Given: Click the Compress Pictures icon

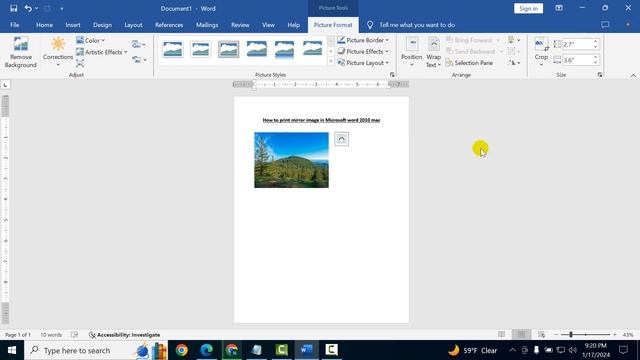Looking at the screenshot, I should (x=139, y=44).
